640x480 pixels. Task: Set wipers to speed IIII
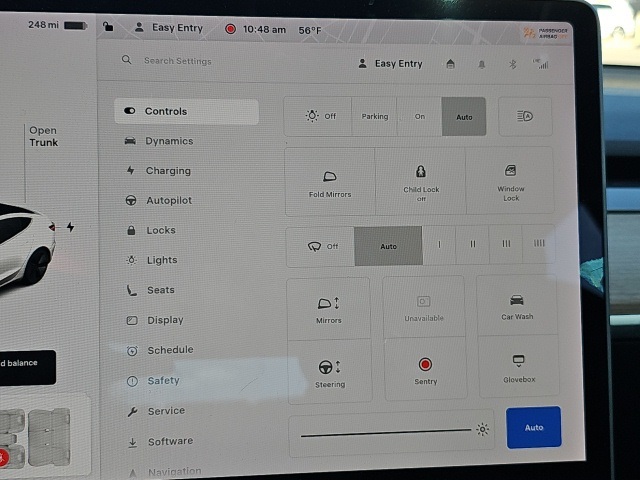coord(539,243)
